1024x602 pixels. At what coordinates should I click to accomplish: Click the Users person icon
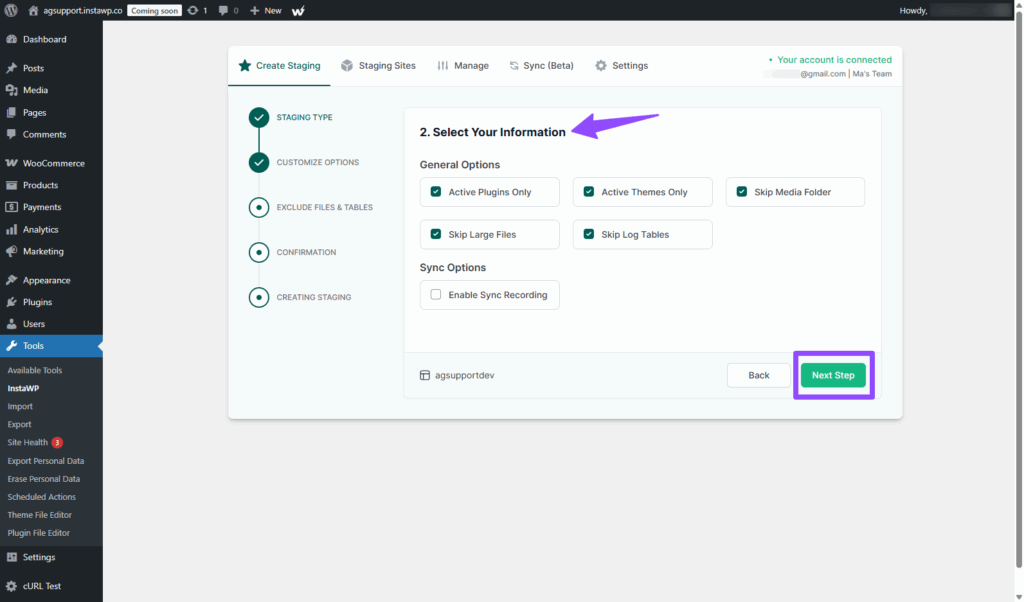click(x=11, y=324)
